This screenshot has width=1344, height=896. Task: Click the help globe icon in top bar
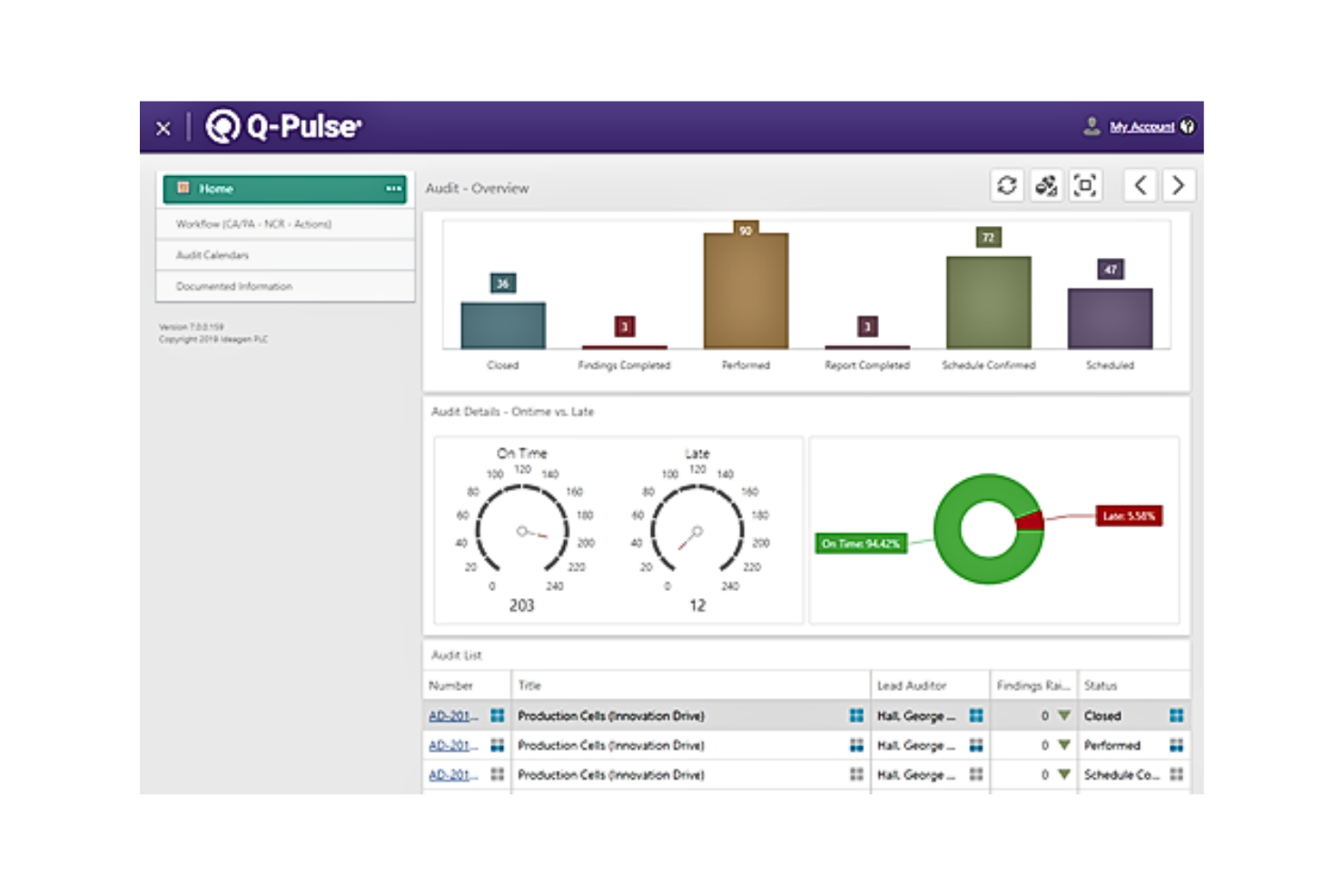coord(1189,126)
